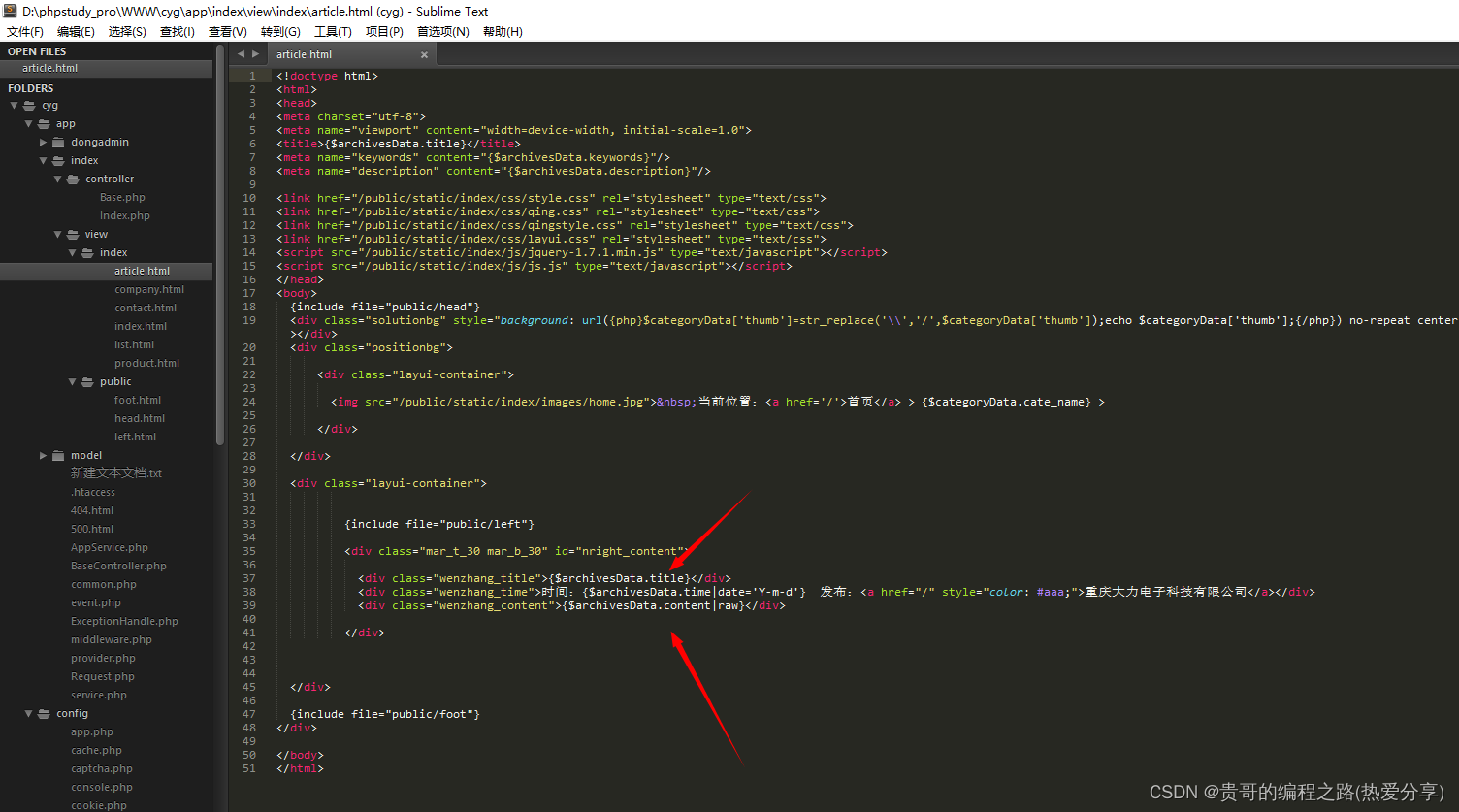This screenshot has height=812, width=1459.
Task: Collapse the config folder
Action: [29, 713]
